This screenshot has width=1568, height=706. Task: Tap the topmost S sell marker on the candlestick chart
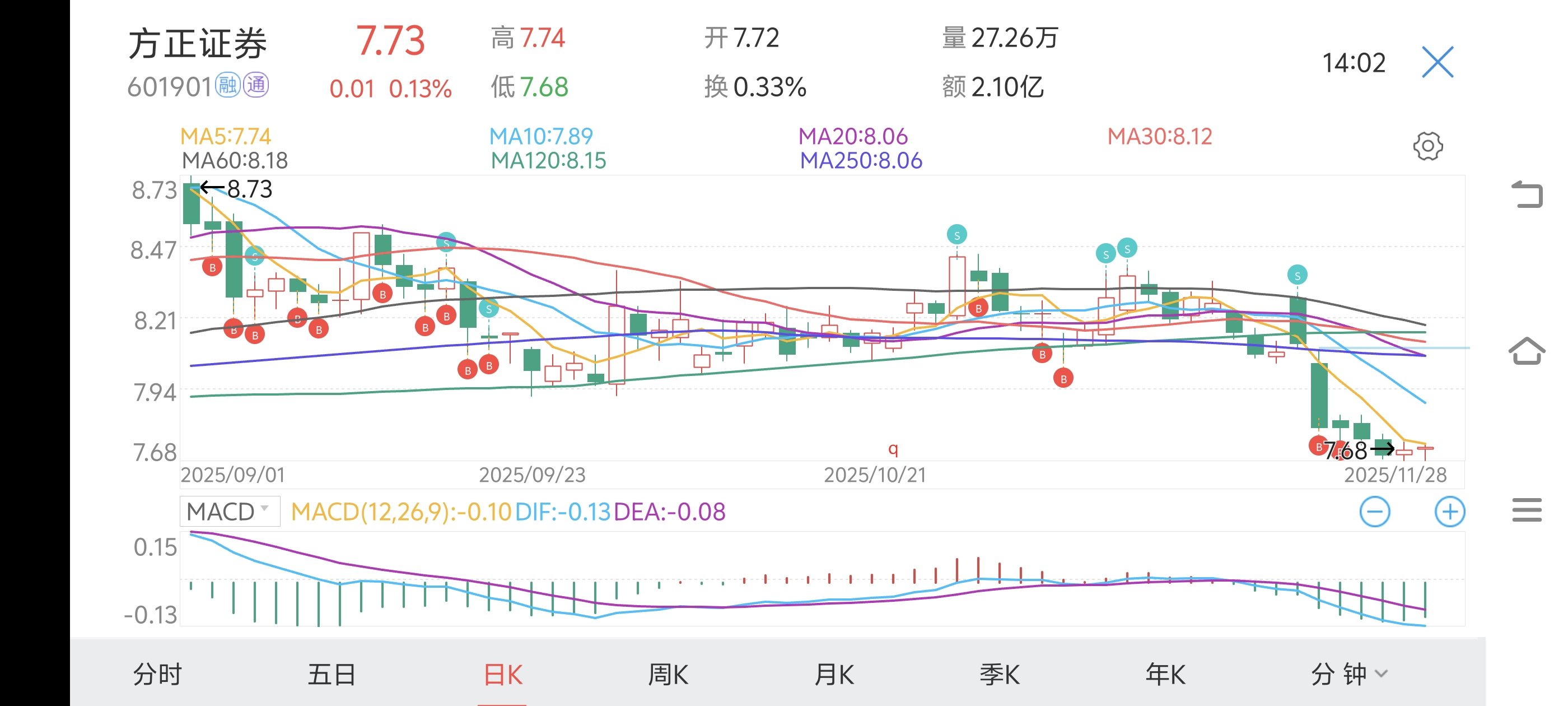(x=956, y=235)
